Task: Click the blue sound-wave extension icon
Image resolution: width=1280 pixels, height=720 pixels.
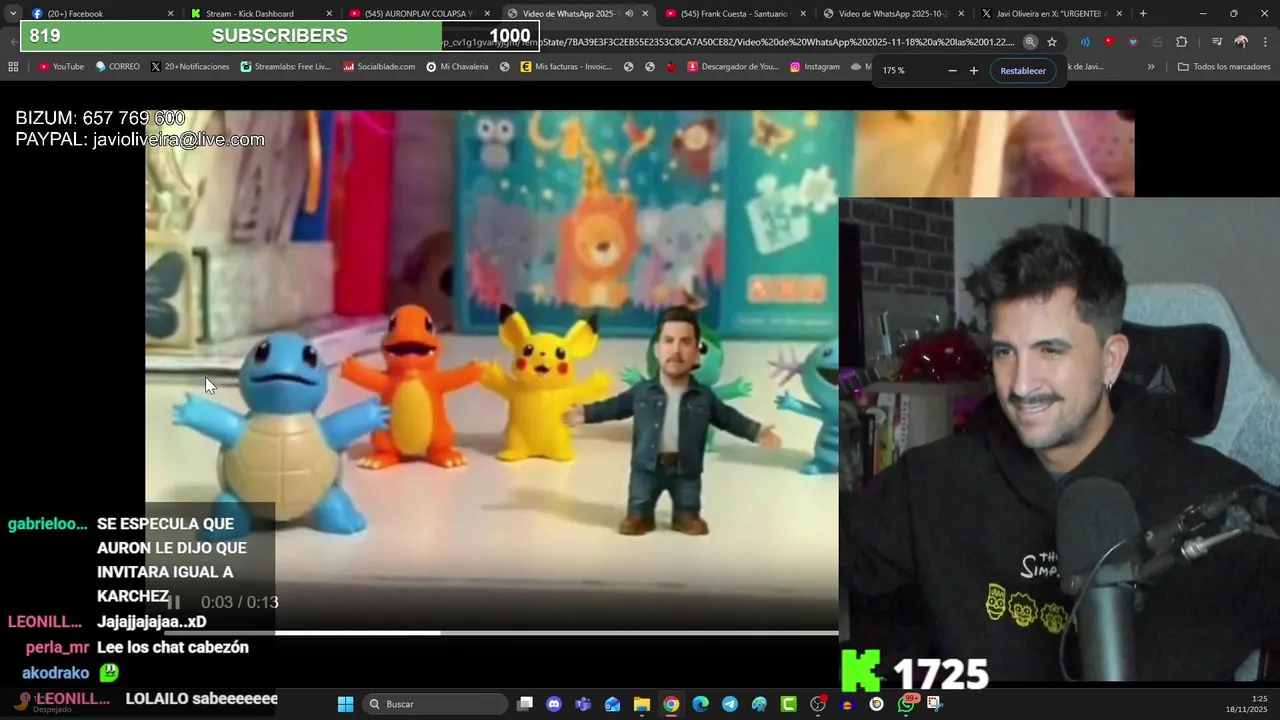Action: (1085, 42)
